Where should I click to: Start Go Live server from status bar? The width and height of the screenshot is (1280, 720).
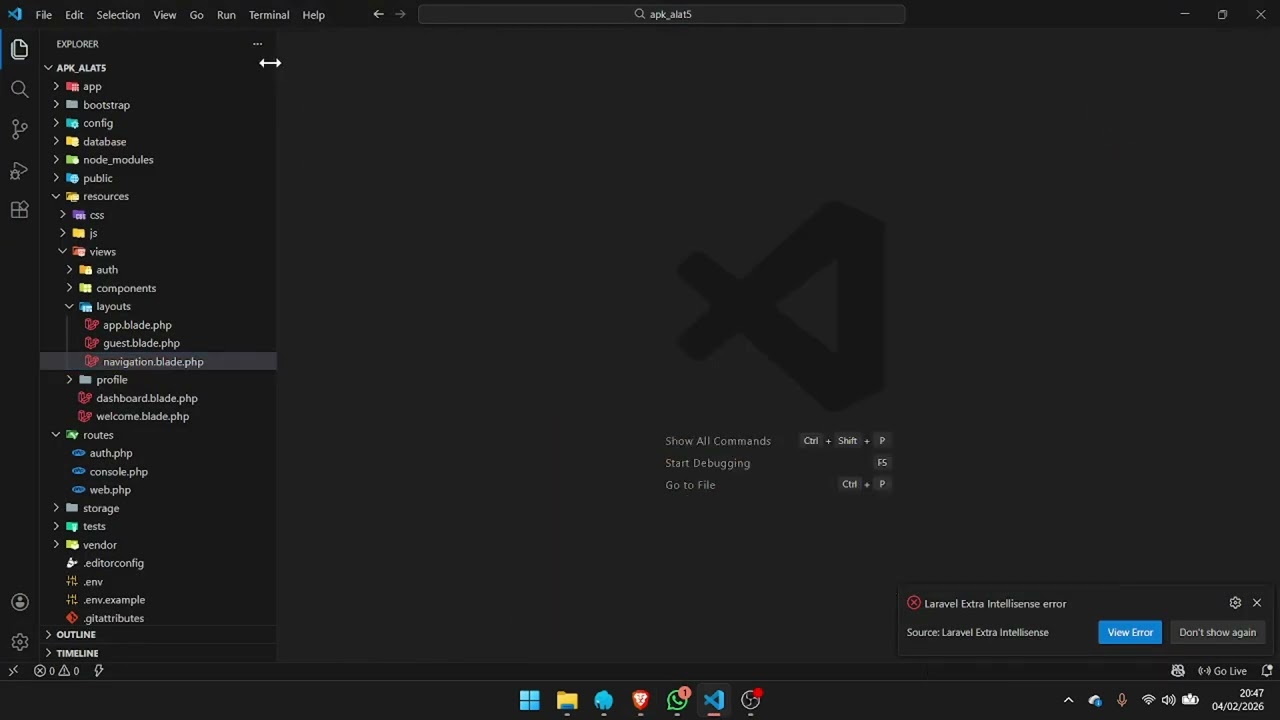[1222, 671]
